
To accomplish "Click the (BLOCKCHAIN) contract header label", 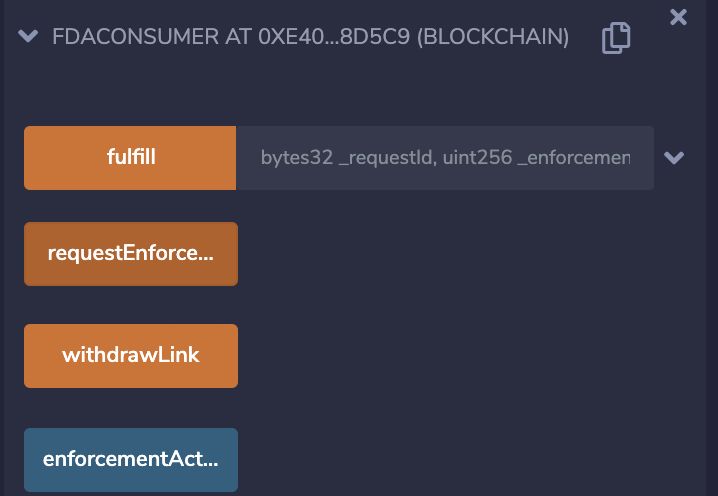I will [493, 37].
